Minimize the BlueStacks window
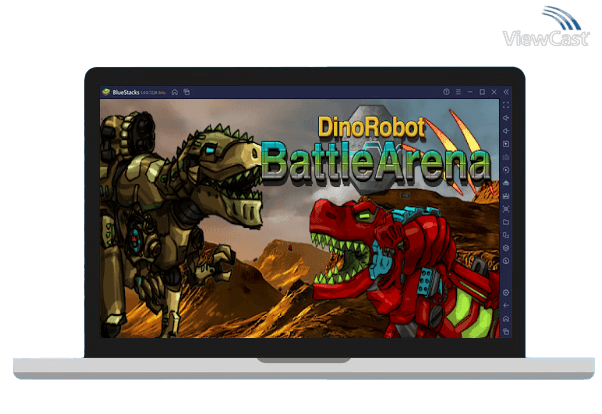 tap(470, 92)
